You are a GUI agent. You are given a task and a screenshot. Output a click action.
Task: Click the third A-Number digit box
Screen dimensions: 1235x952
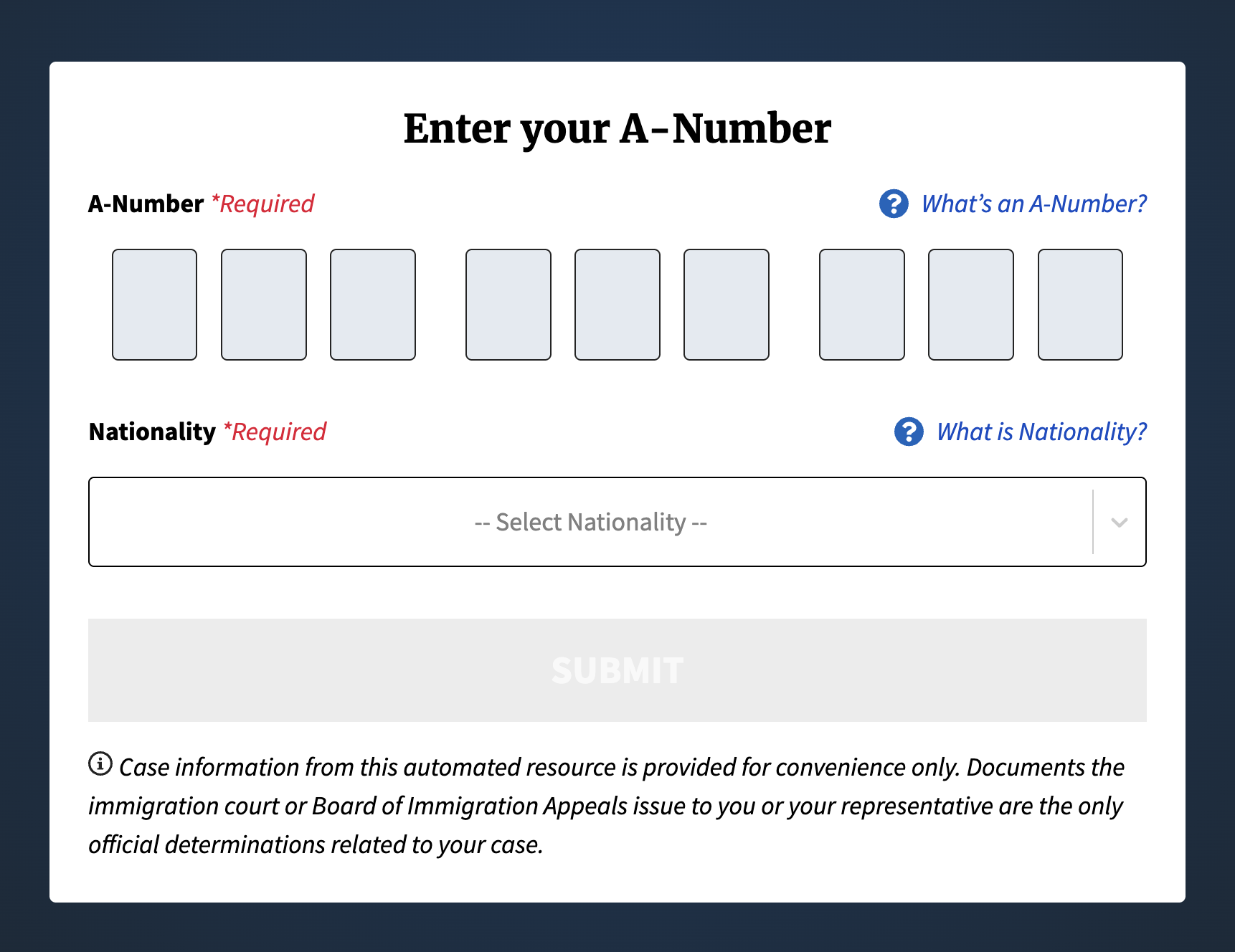point(372,304)
